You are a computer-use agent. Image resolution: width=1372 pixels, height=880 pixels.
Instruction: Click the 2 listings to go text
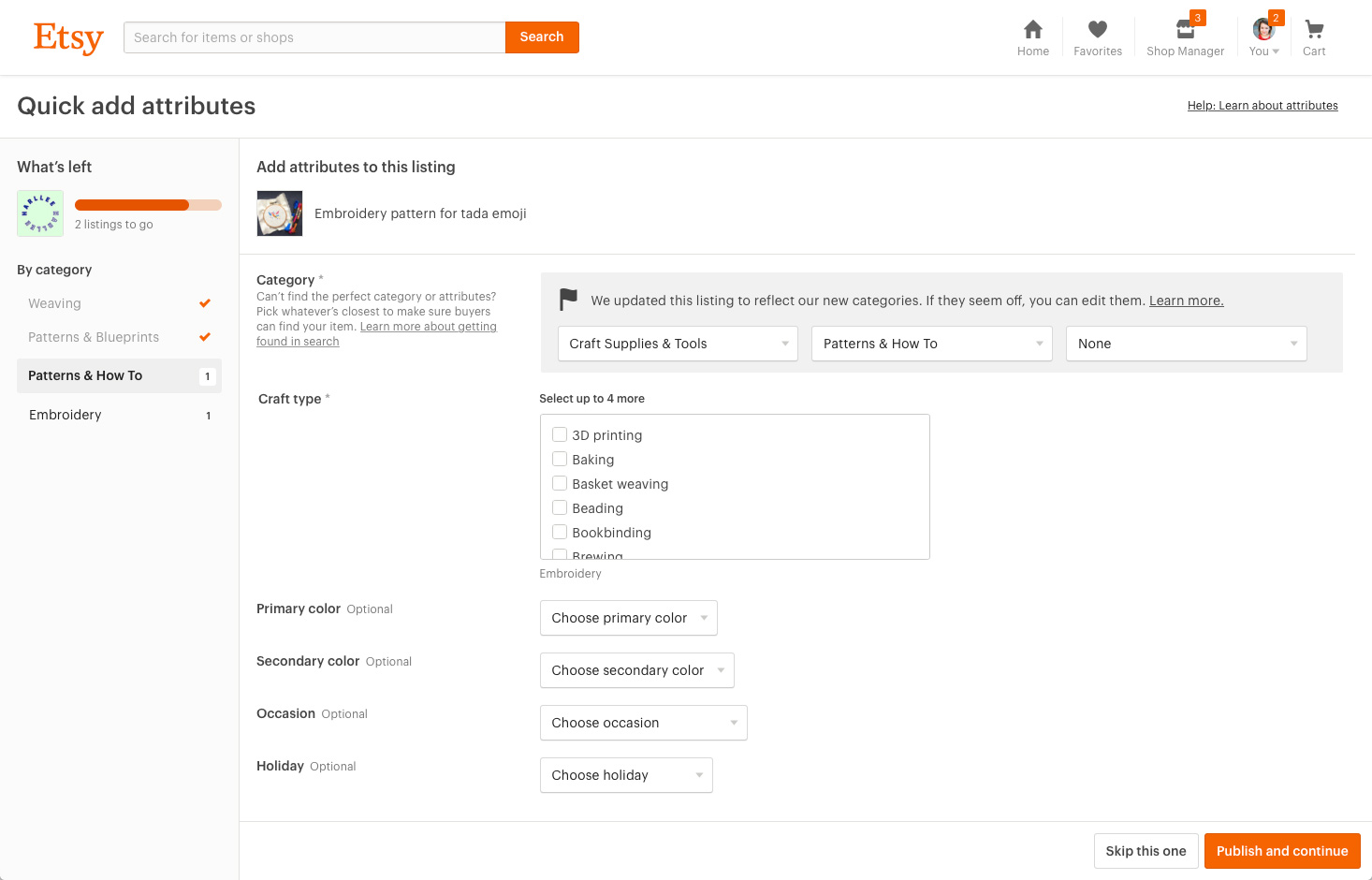[x=114, y=225]
